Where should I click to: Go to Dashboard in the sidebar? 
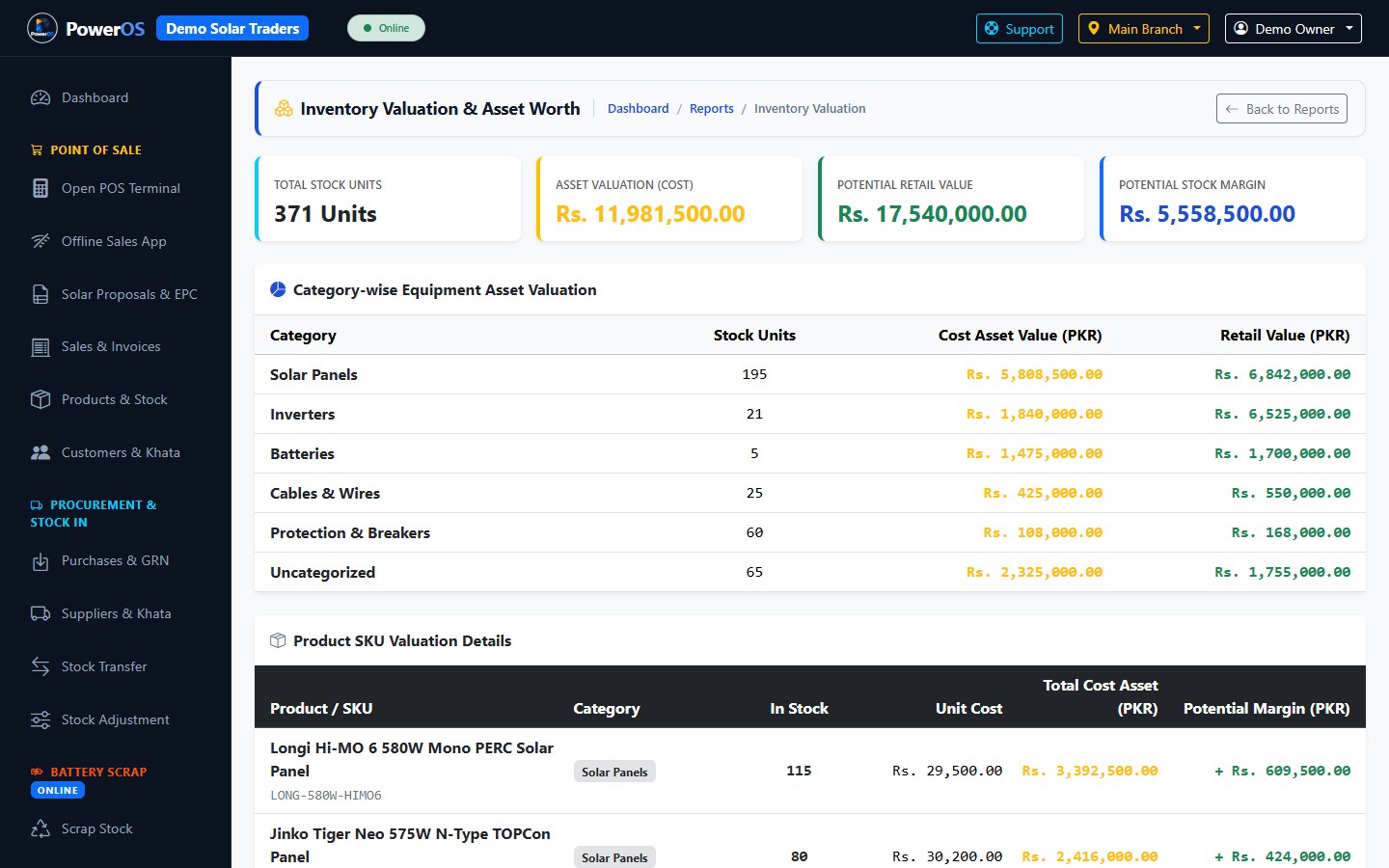[115, 97]
